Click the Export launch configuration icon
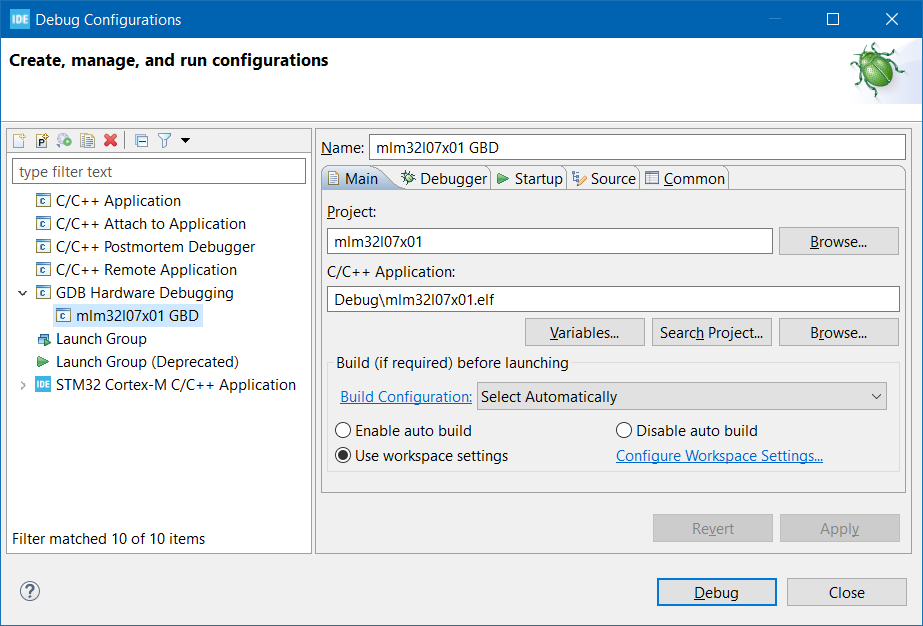Image resolution: width=923 pixels, height=626 pixels. (x=64, y=141)
